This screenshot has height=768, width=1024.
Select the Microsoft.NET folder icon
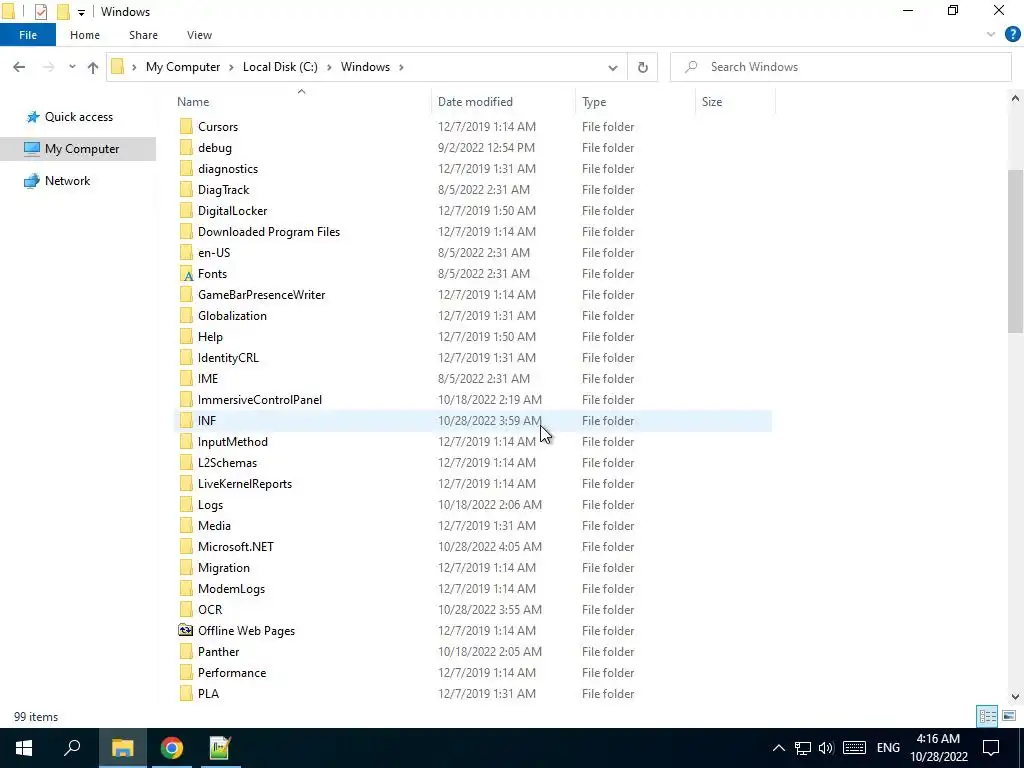(x=186, y=547)
